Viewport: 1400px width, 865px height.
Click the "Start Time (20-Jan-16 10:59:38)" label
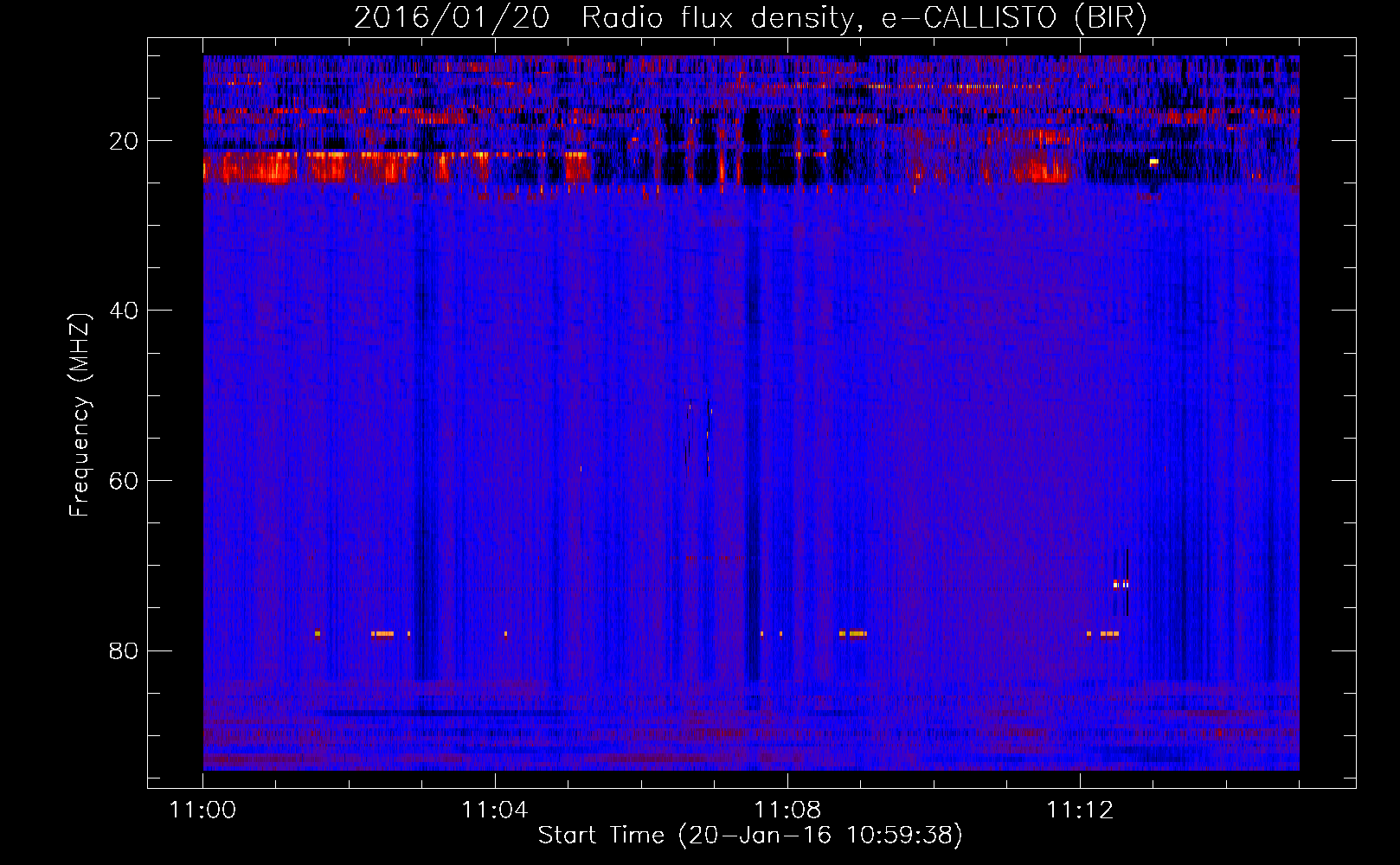click(750, 836)
